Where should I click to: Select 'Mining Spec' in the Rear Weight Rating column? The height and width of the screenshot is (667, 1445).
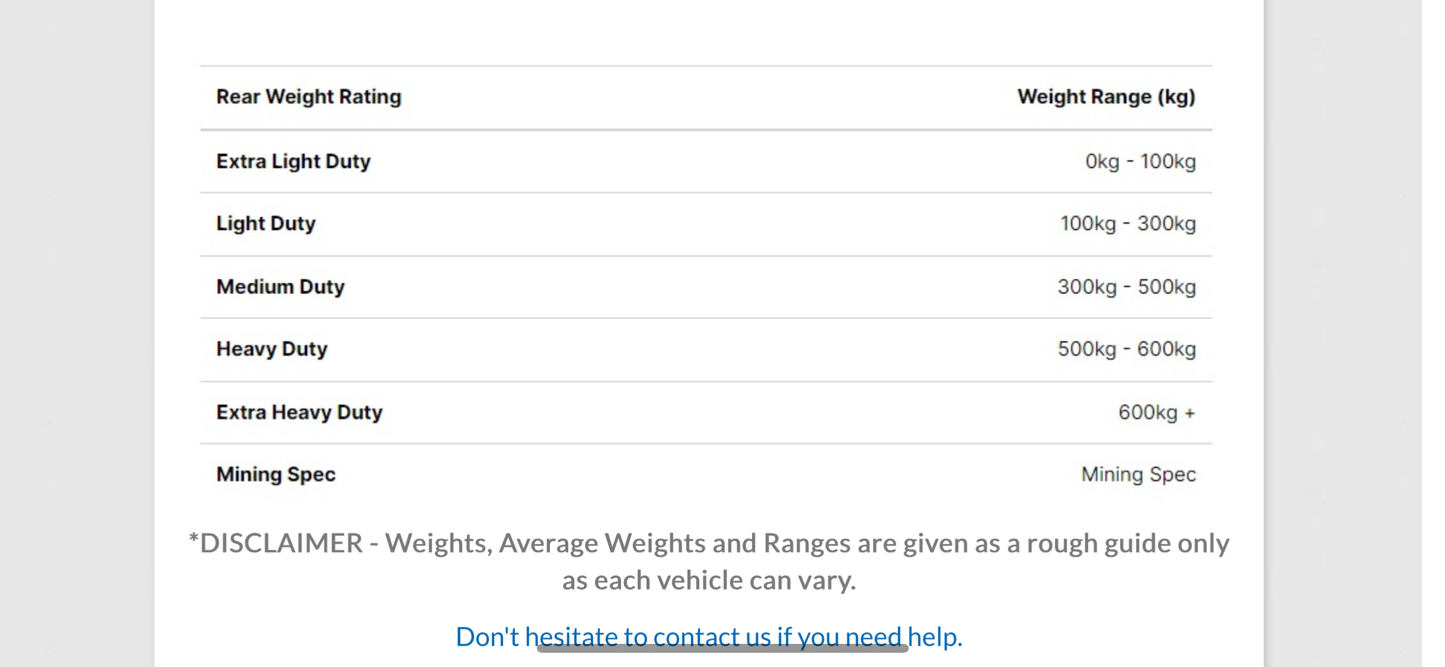coord(276,474)
